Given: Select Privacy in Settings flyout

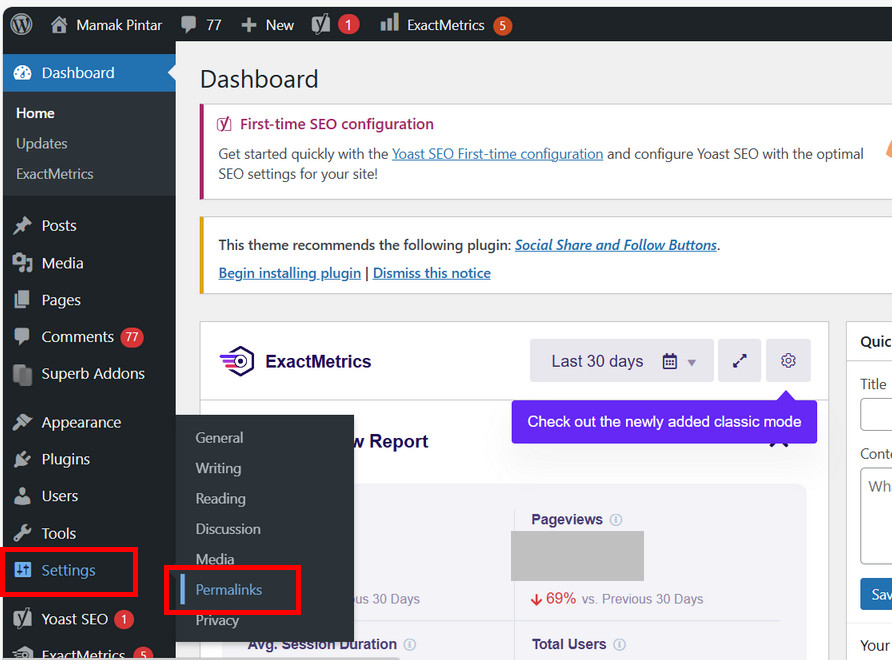Looking at the screenshot, I should click(x=217, y=620).
